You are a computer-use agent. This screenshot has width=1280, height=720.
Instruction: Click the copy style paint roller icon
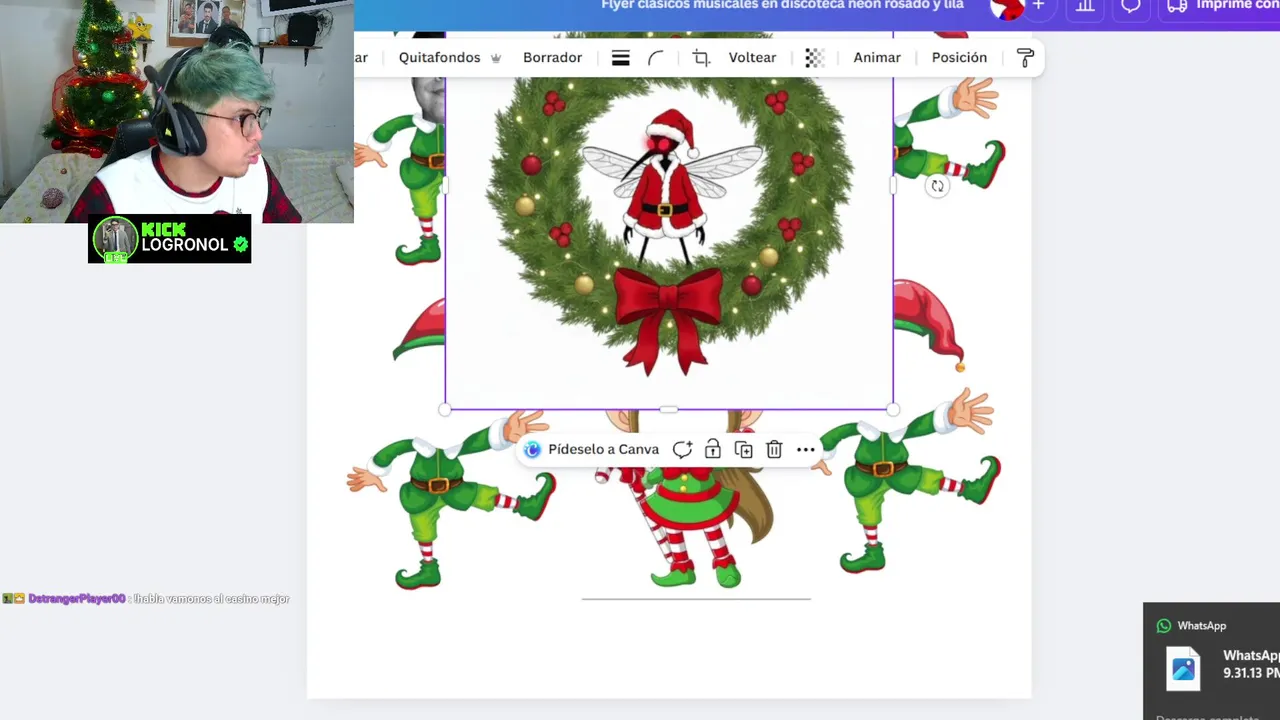coord(1025,58)
